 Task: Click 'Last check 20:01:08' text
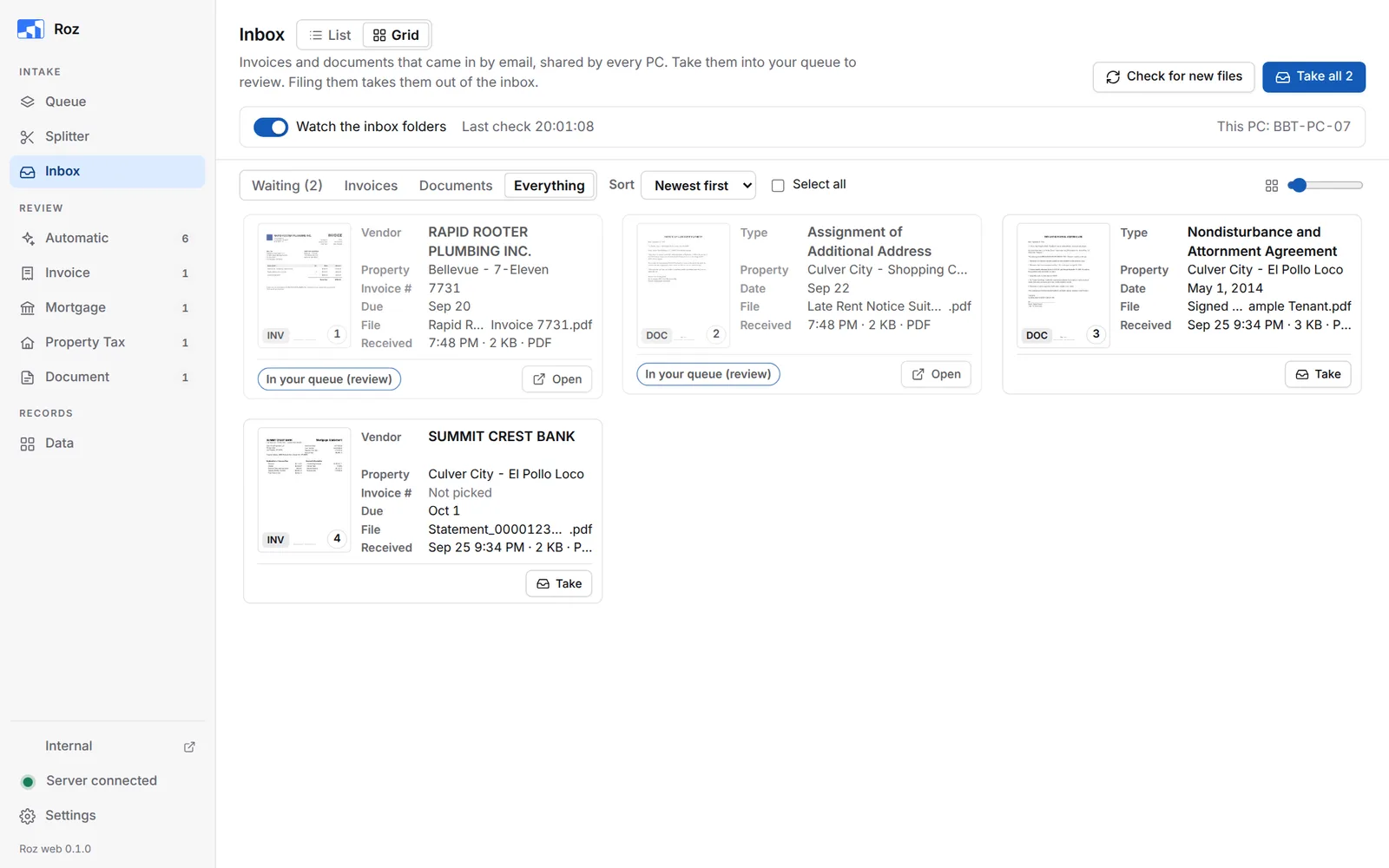(x=528, y=127)
